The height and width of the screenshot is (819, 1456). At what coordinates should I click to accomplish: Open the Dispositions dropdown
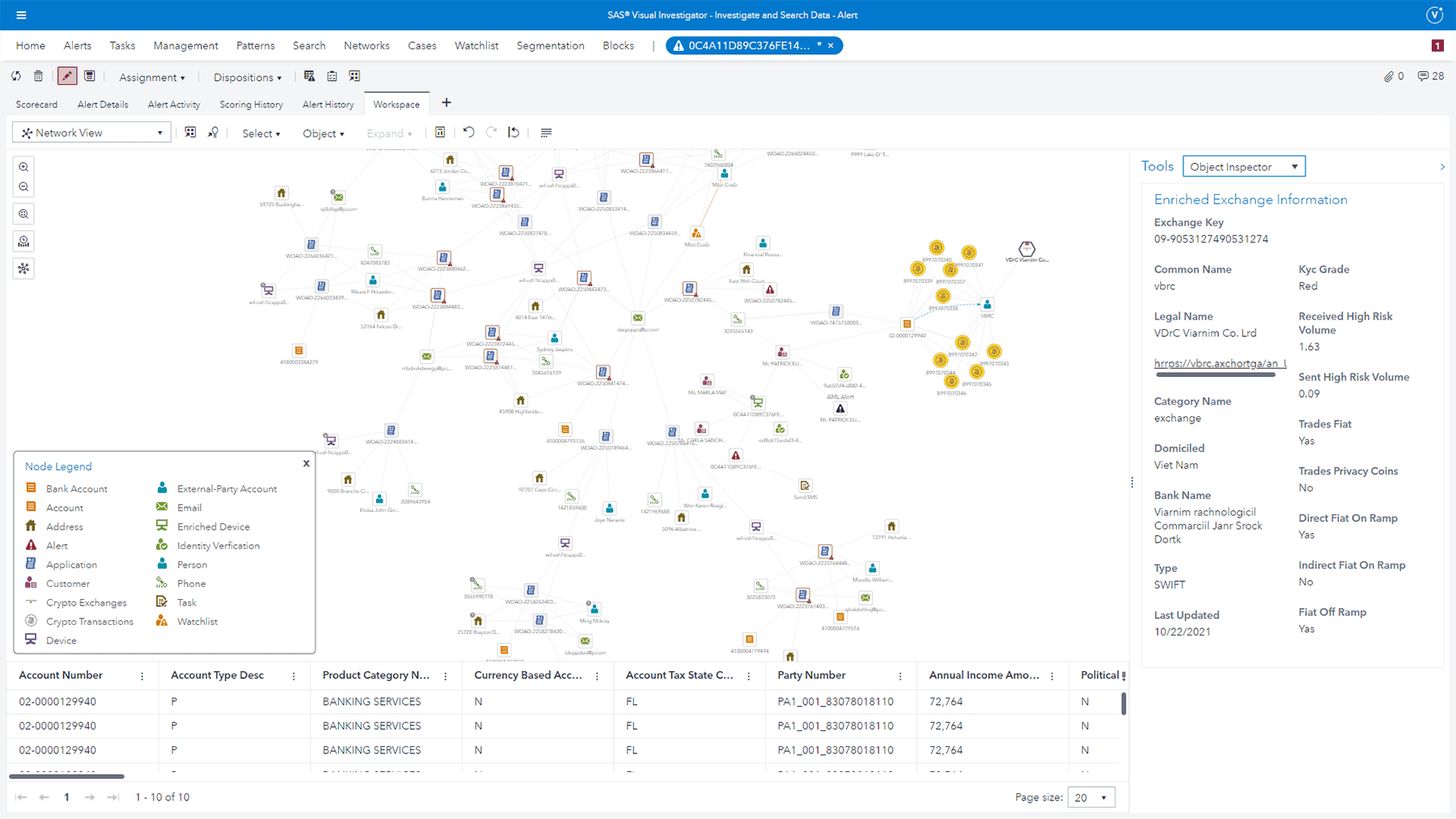[x=248, y=78]
